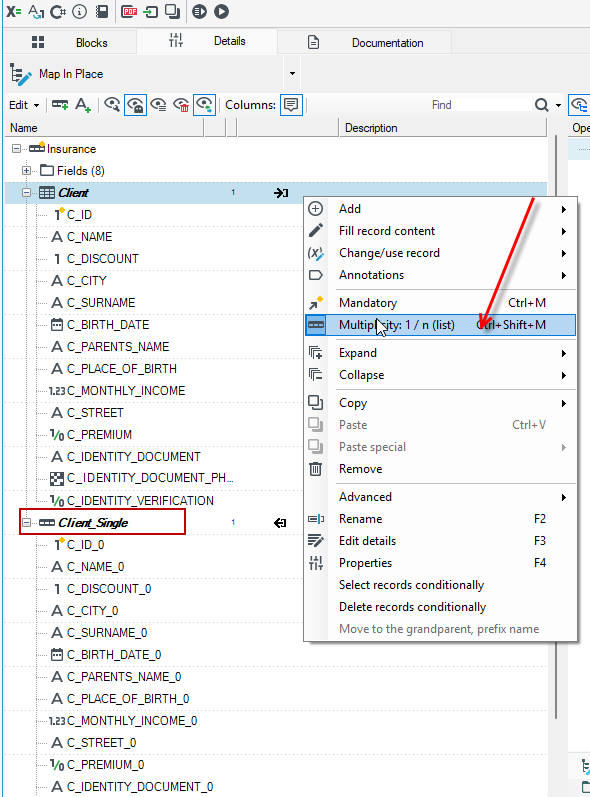The height and width of the screenshot is (797, 590).
Task: Collapse the Insurance root node
Action: tap(16, 148)
